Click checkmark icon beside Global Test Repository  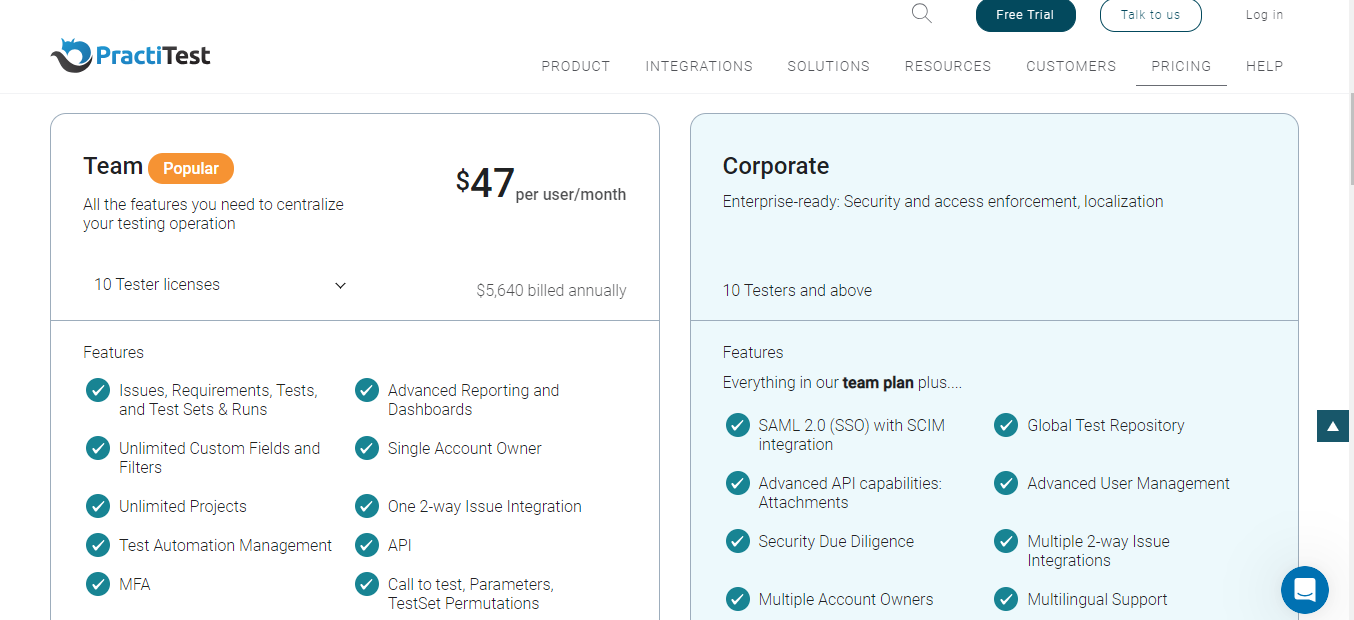1006,425
